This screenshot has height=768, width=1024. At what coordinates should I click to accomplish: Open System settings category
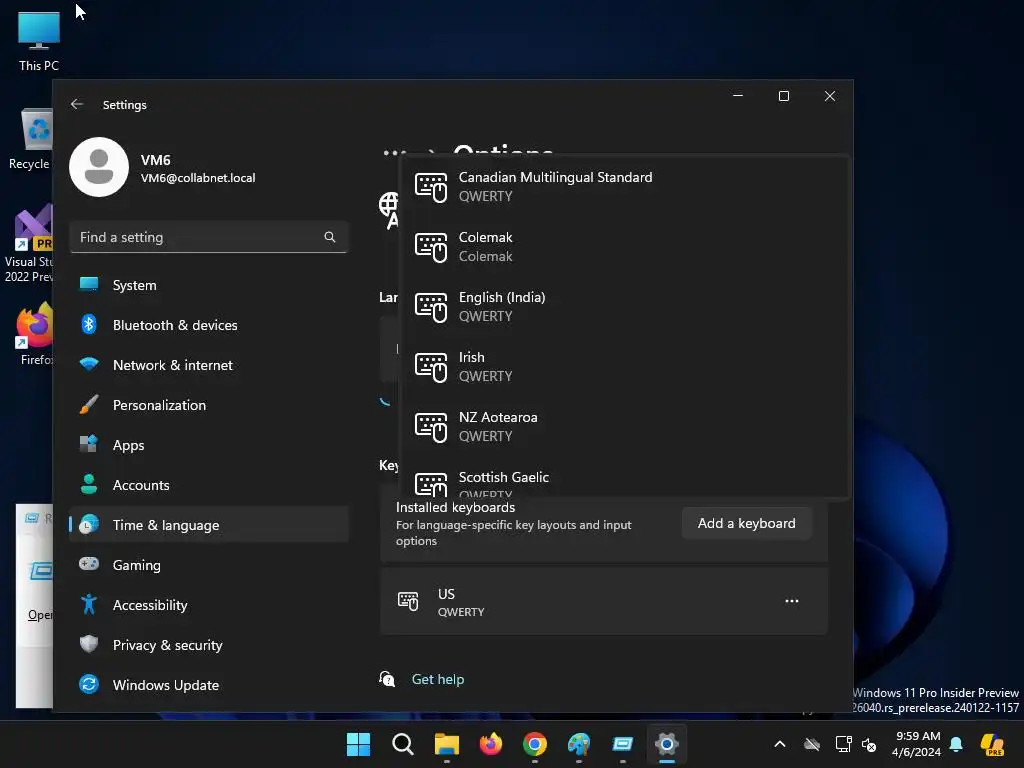(x=208, y=285)
